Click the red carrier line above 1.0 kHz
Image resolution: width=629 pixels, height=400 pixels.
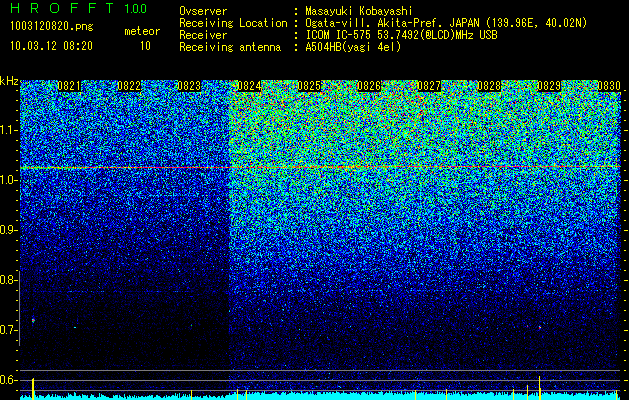pyautogui.click(x=320, y=167)
